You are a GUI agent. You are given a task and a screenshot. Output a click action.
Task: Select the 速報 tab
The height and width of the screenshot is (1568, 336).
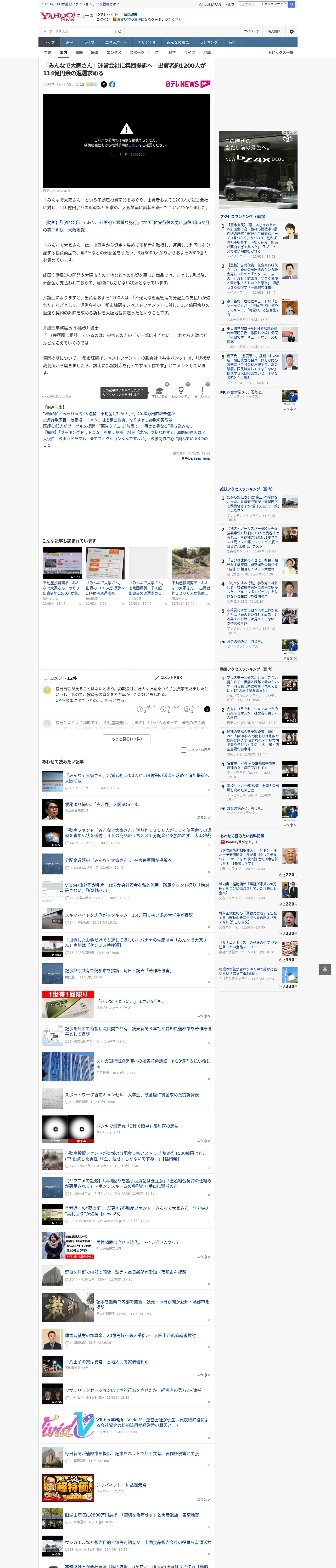(x=69, y=43)
